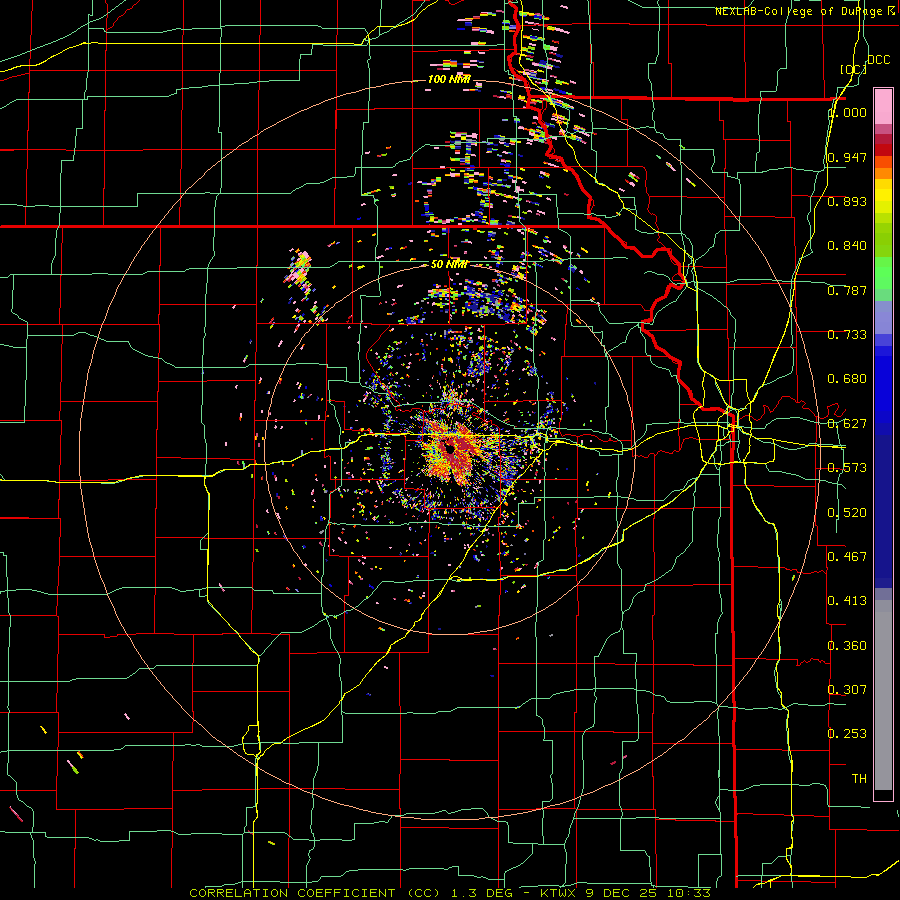Click the gray lower segment of the color bar
Image resolution: width=900 pixels, height=900 pixels.
pyautogui.click(x=883, y=695)
